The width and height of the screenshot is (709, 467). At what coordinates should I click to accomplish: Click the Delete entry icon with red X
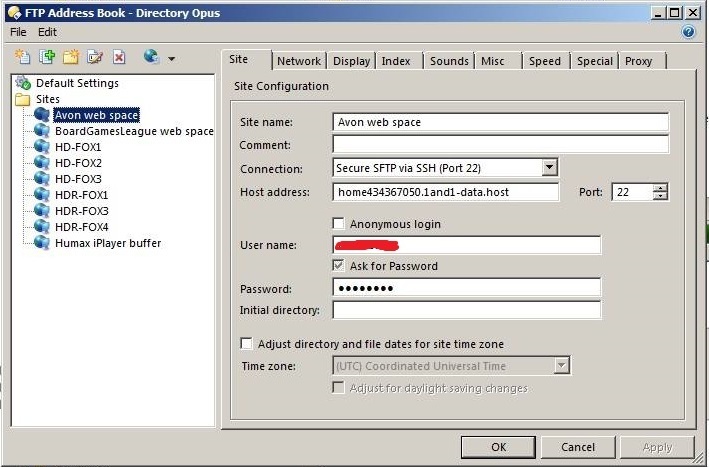[119, 57]
